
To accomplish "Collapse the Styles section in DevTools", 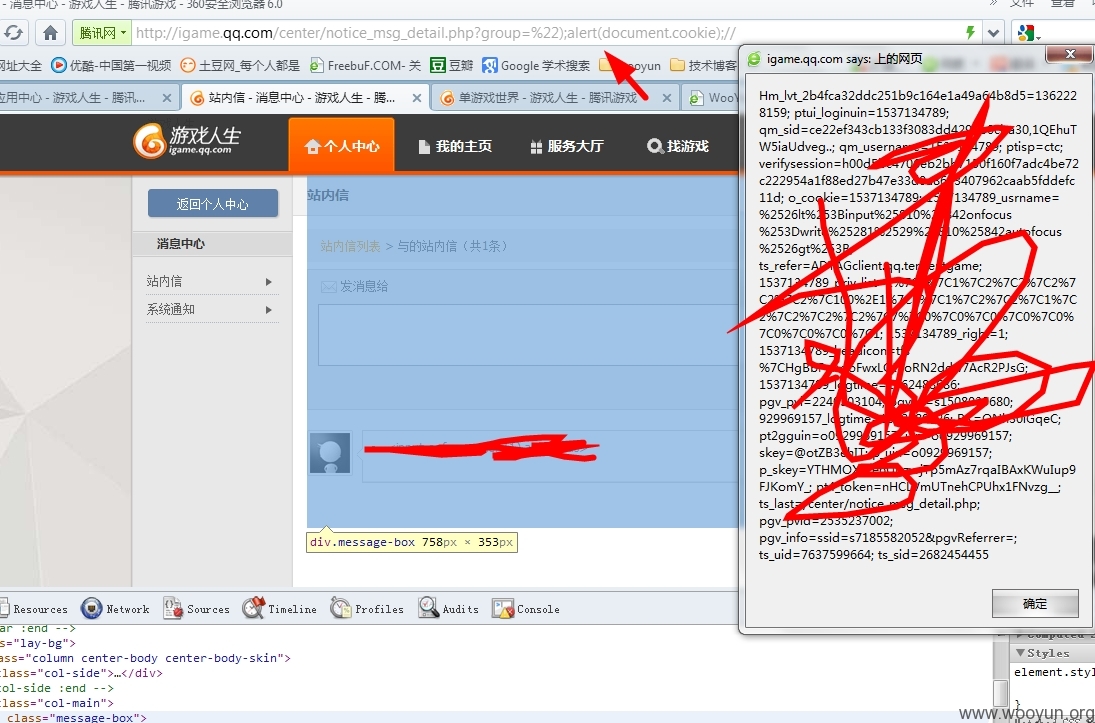I will tap(1021, 652).
